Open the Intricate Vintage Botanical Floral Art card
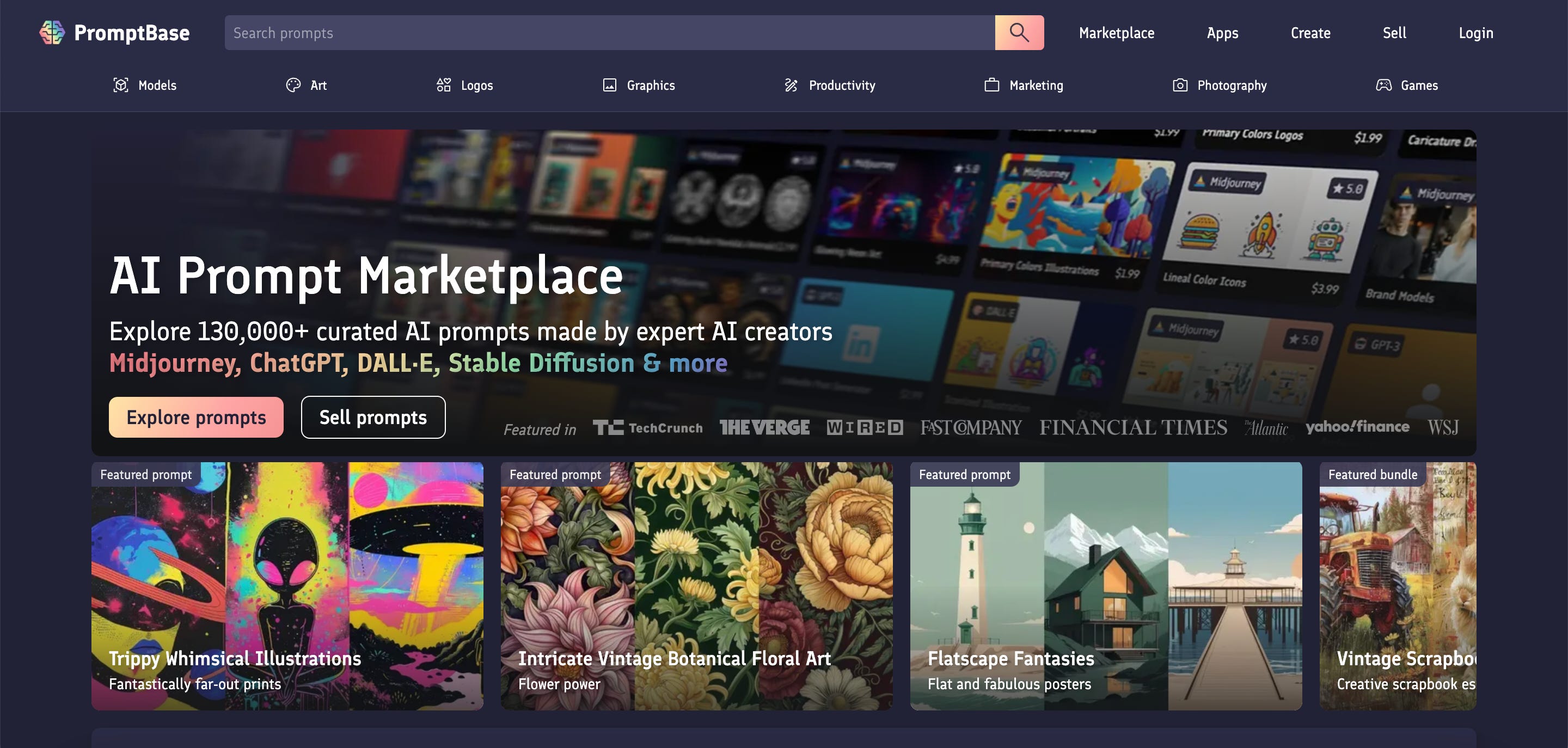This screenshot has width=1568, height=748. point(696,585)
